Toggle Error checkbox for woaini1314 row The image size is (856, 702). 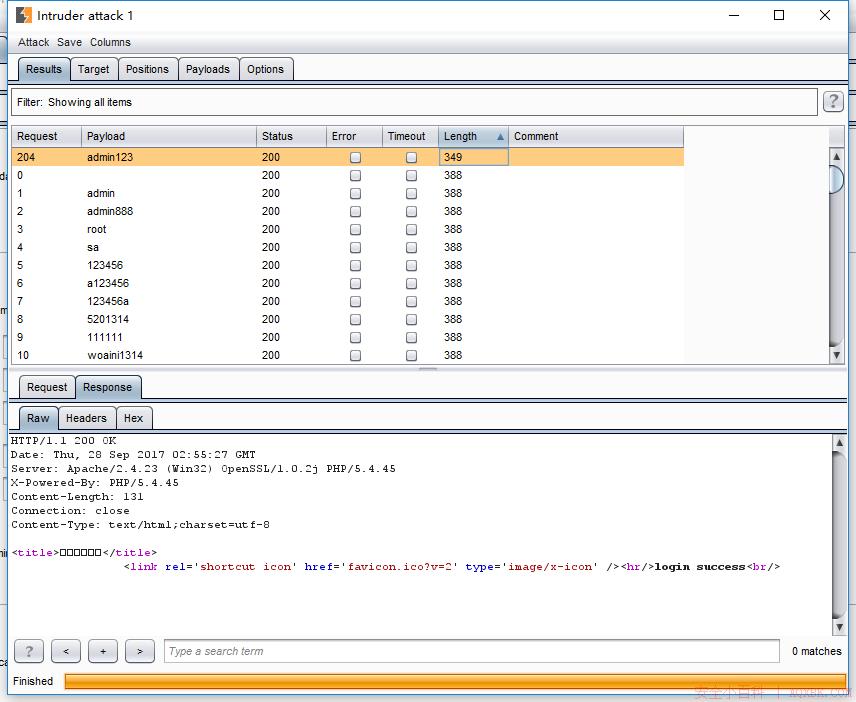[355, 355]
